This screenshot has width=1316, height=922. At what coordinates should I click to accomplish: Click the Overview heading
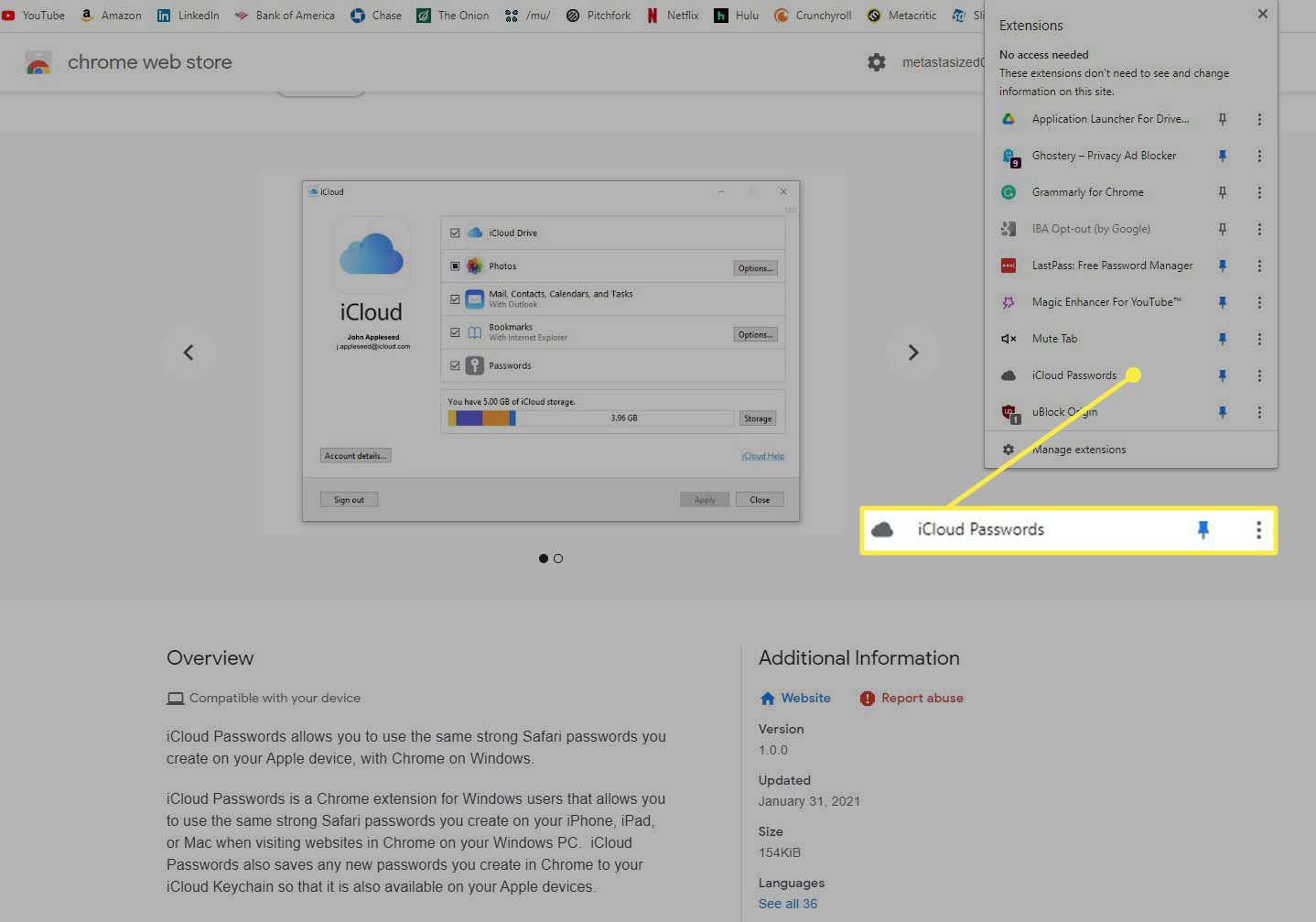[210, 657]
